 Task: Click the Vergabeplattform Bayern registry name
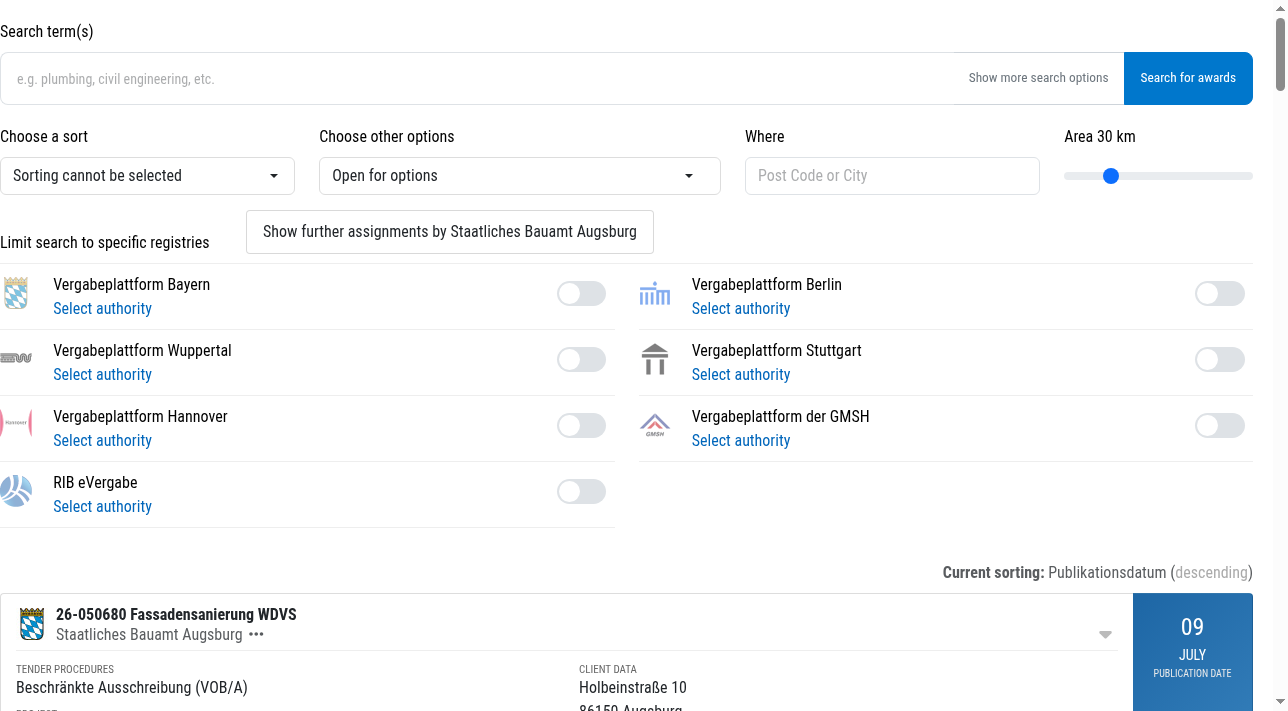(132, 285)
